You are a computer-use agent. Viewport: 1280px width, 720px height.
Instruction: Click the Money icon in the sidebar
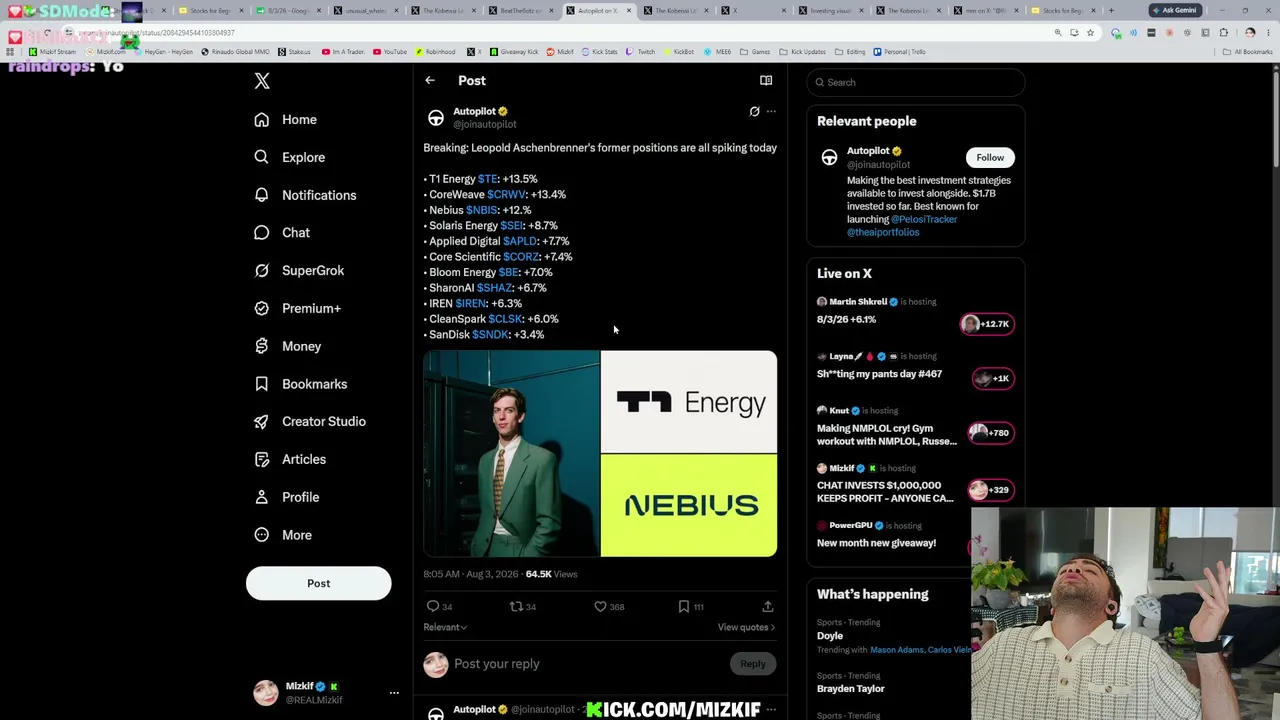coord(262,346)
